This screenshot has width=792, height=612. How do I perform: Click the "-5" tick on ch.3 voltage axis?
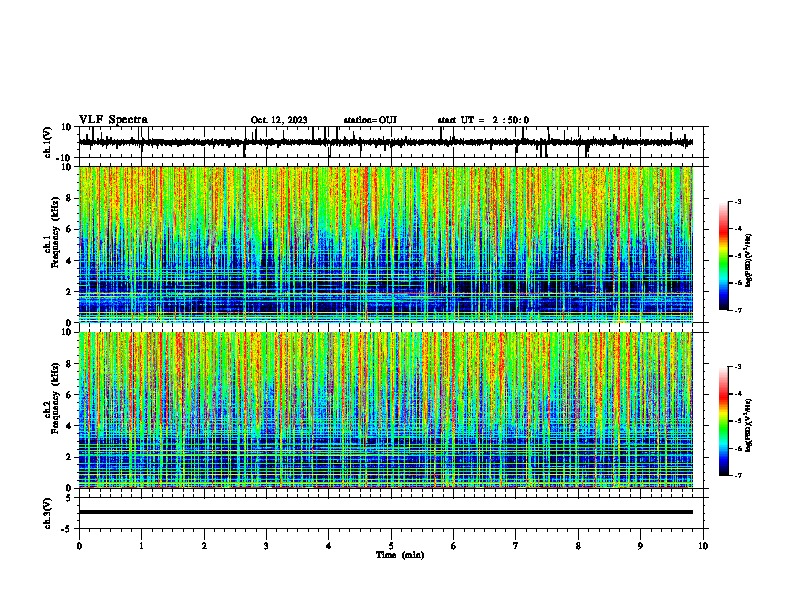pos(67,529)
